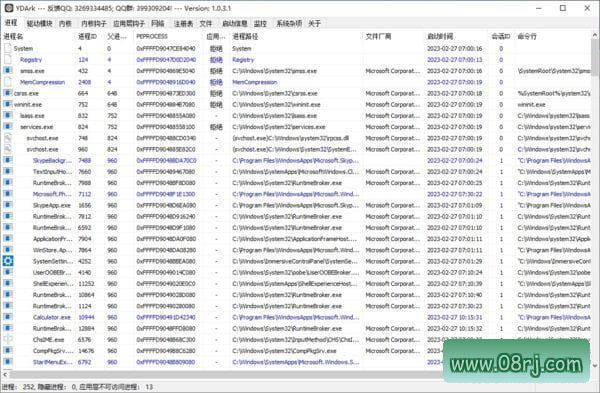This screenshot has height=393, width=600.
Task: Open the 驱动模块 tab
Action: pos(39,23)
